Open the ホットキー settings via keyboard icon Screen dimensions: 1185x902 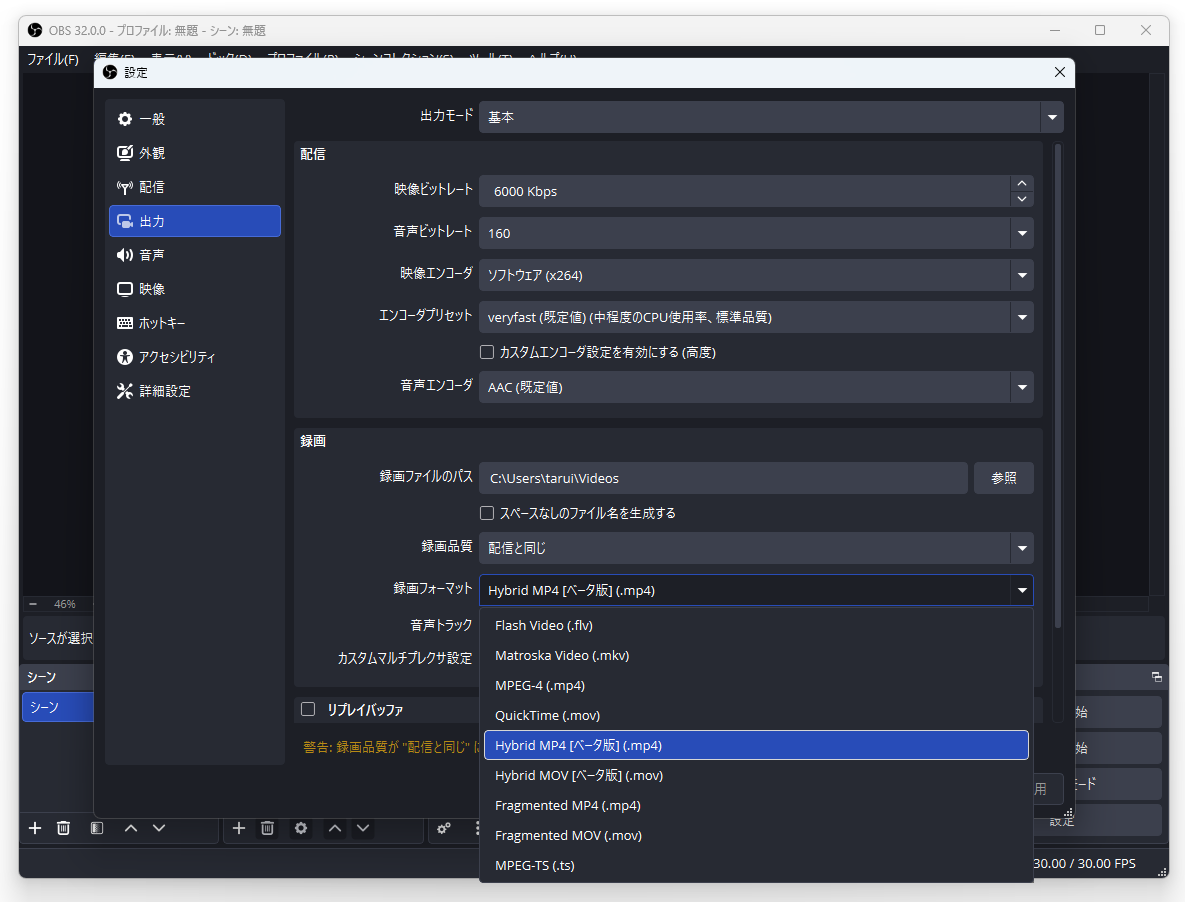pyautogui.click(x=158, y=322)
